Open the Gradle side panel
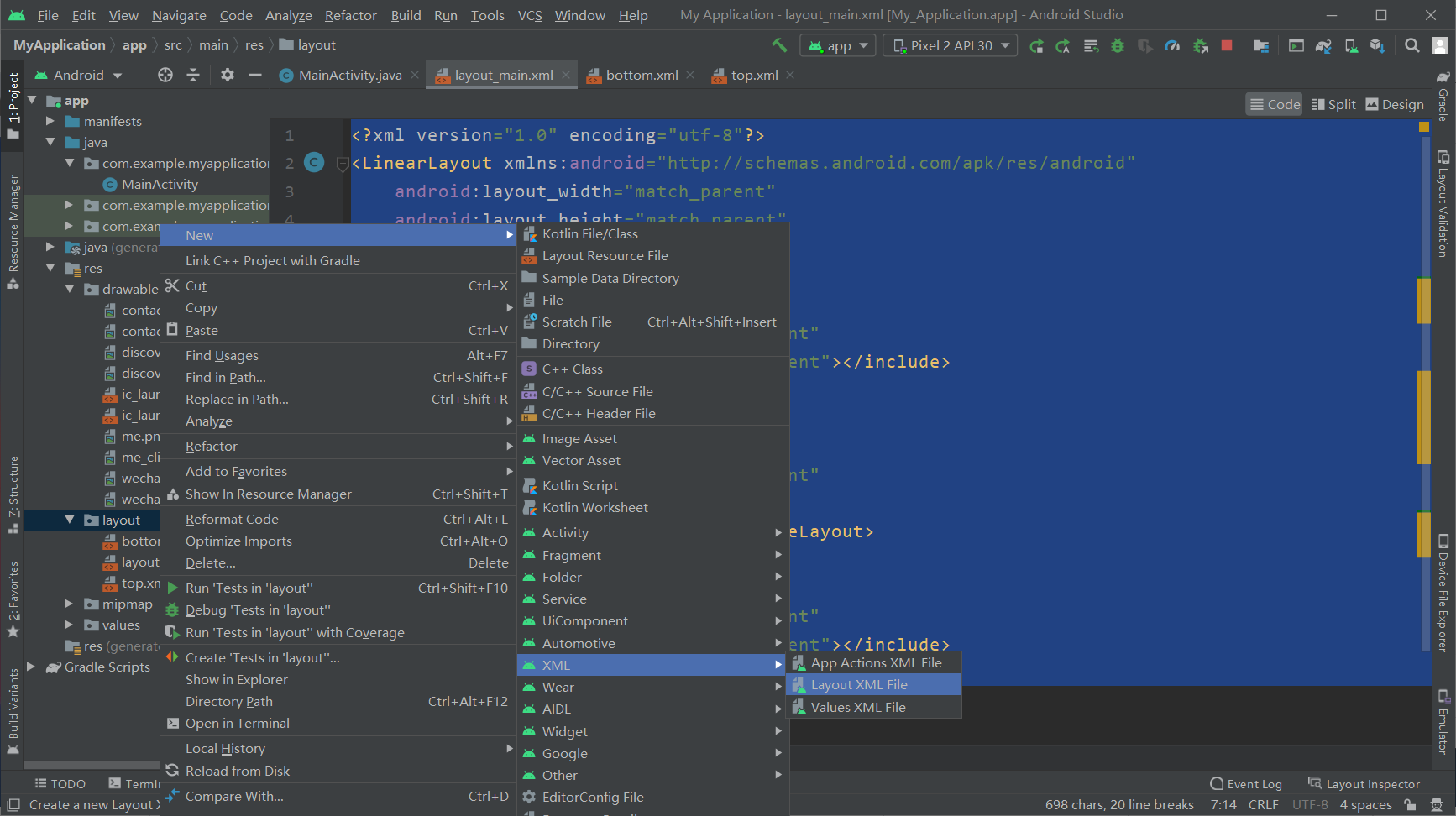Viewport: 1456px width, 816px height. (1443, 97)
